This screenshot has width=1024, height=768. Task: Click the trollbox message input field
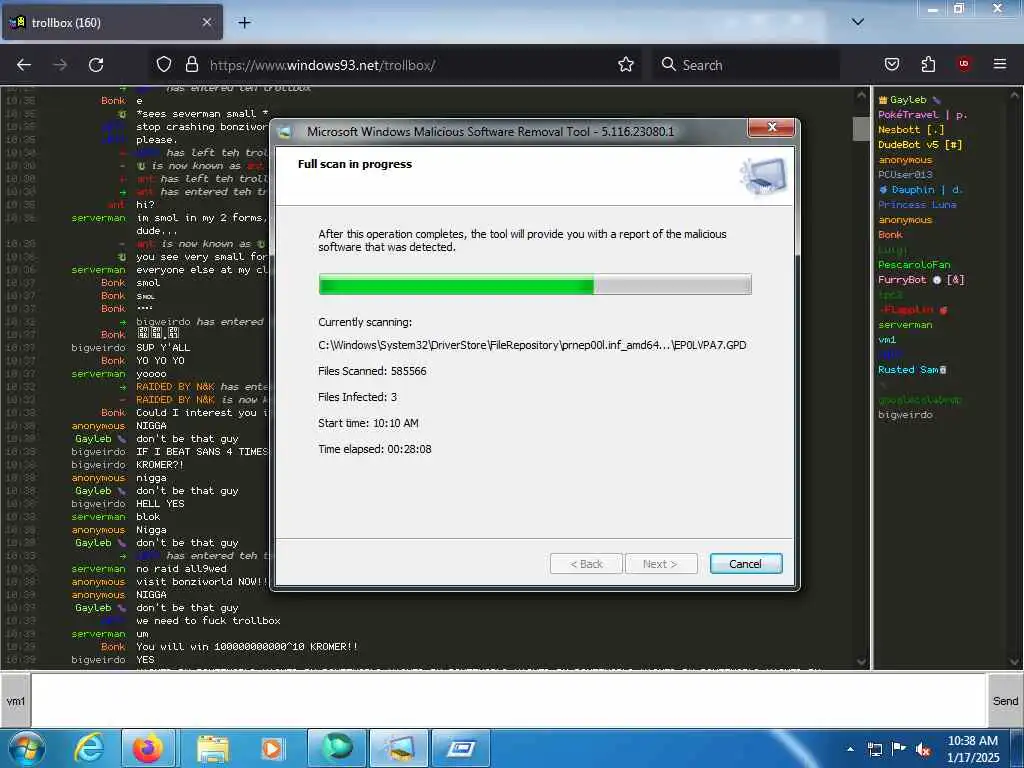tap(509, 701)
